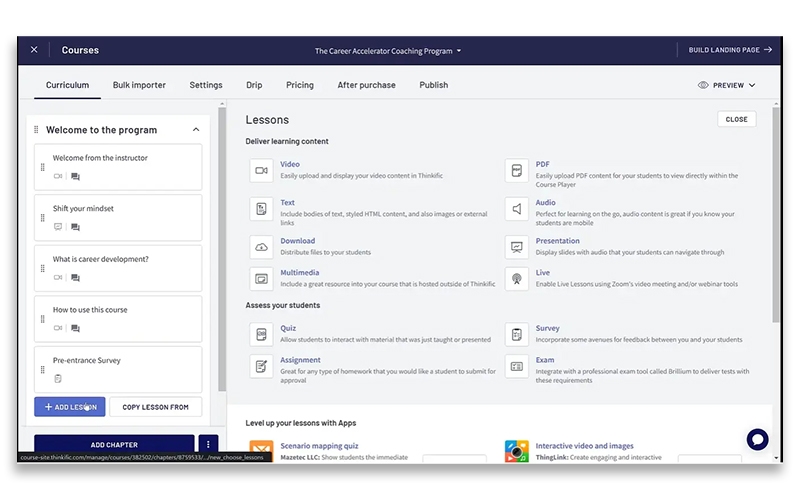Open the Bulk importer tab

tap(139, 85)
